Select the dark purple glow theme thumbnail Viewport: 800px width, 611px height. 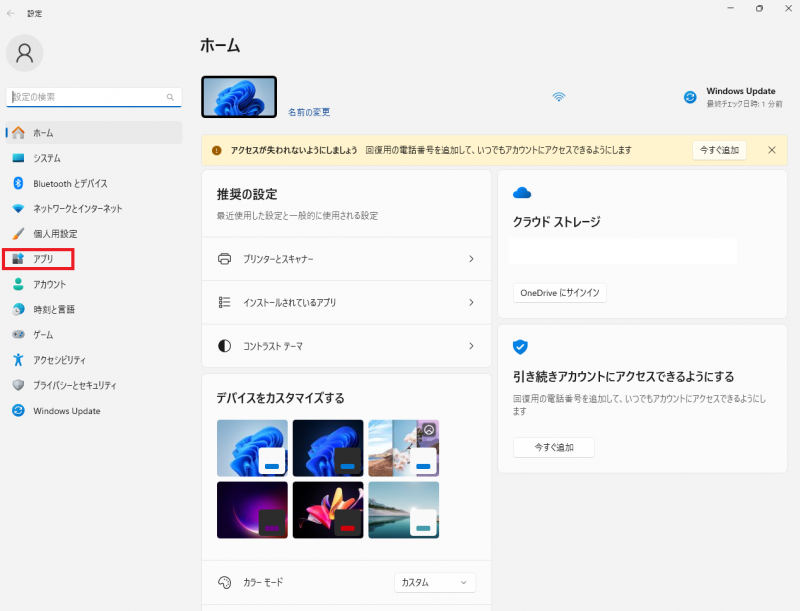point(252,510)
